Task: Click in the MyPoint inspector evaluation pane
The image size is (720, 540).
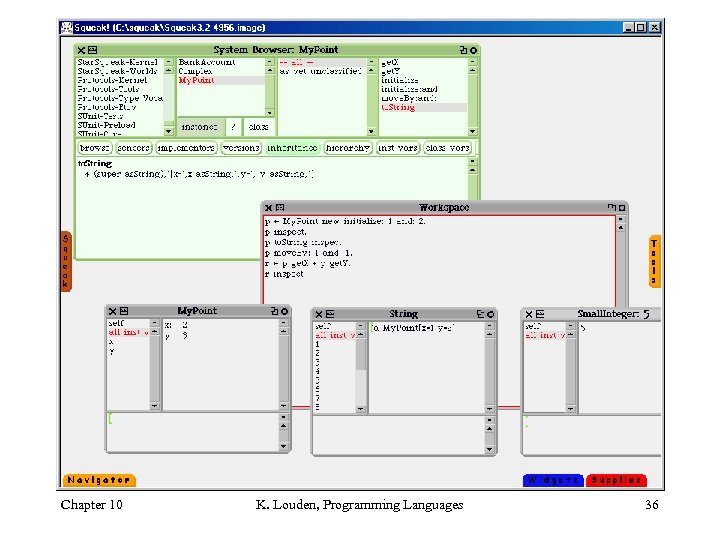Action: pos(192,432)
